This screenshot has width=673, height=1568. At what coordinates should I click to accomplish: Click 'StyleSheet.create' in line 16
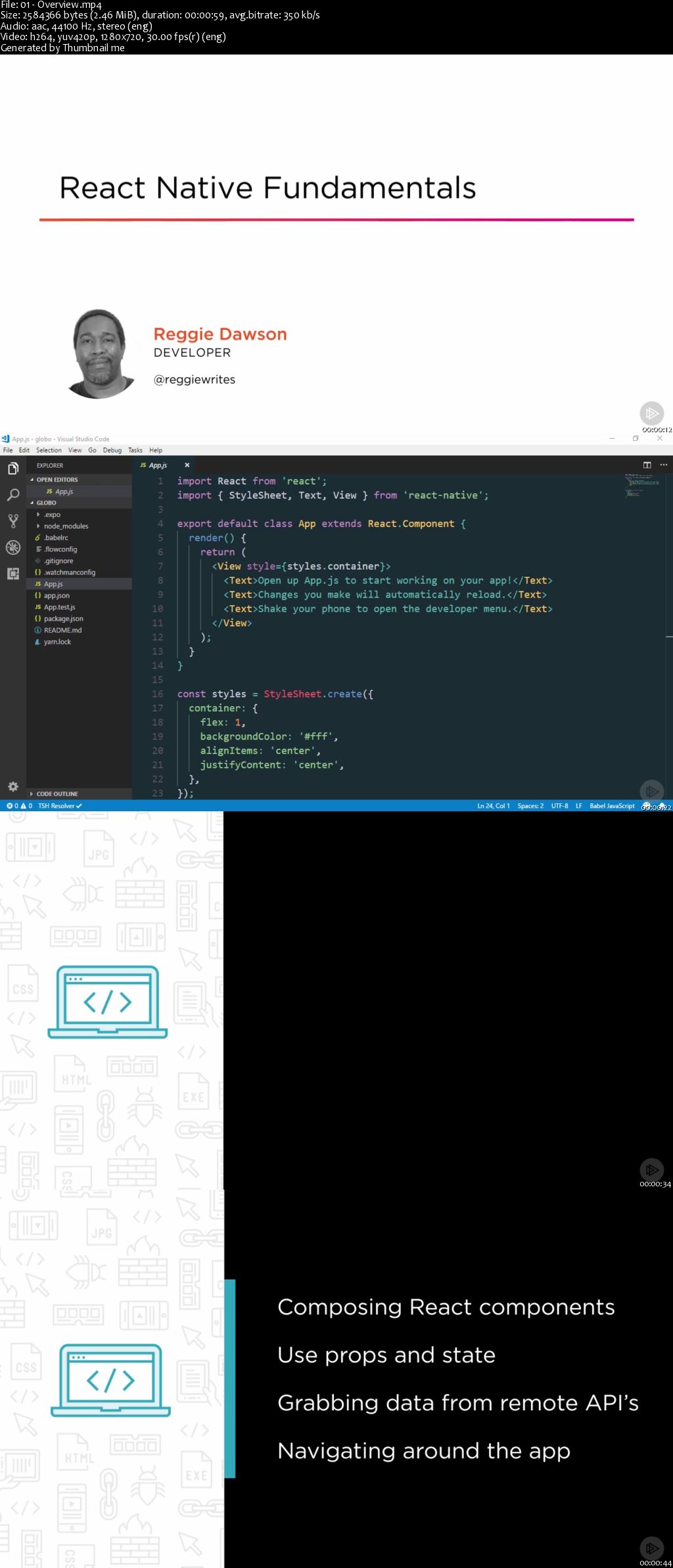(x=313, y=694)
